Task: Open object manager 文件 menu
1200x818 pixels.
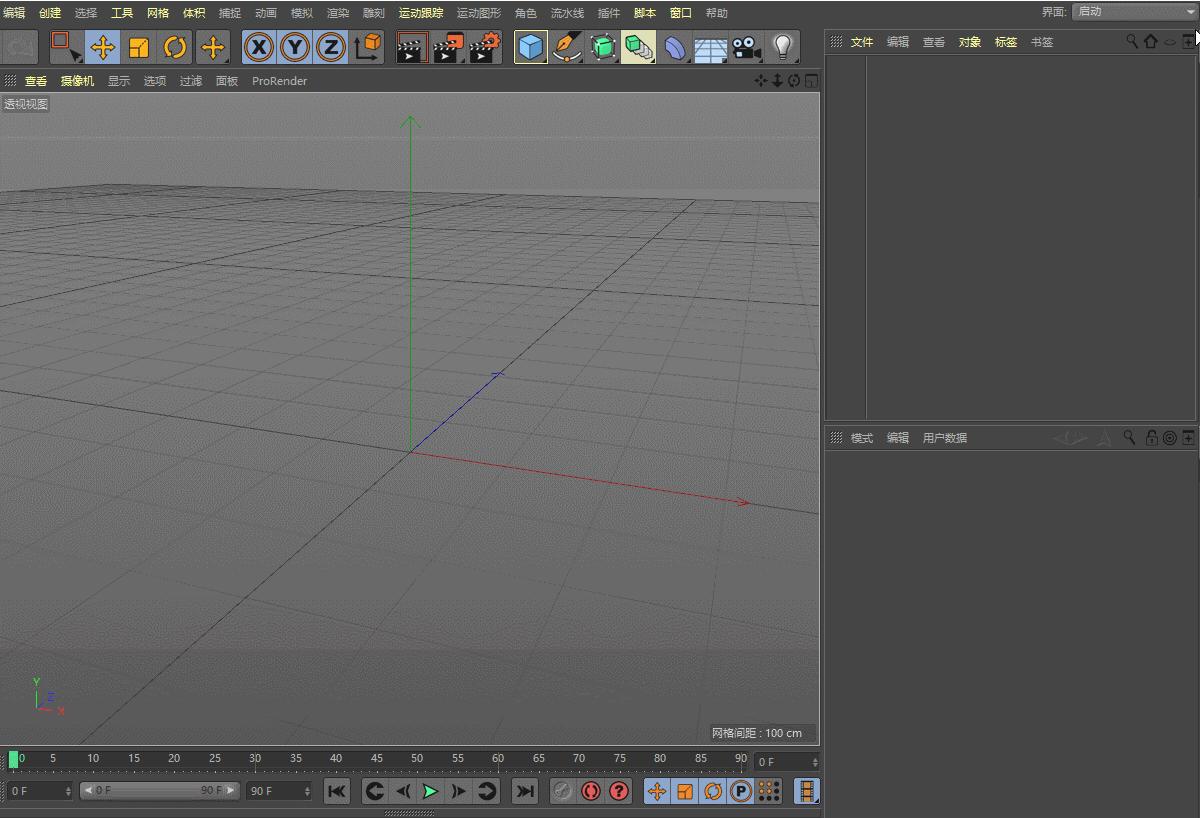Action: 862,42
